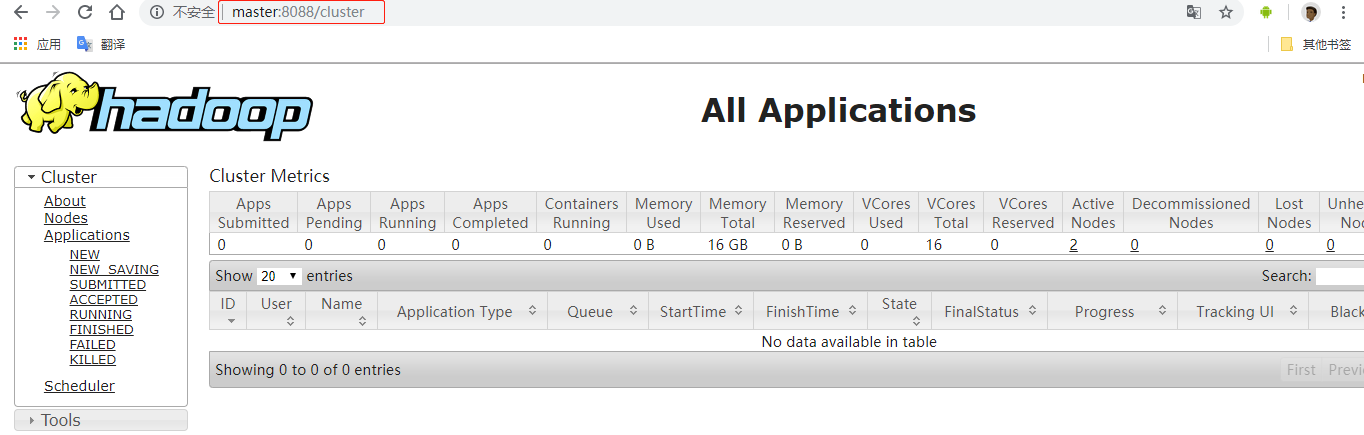1364x435 pixels.
Task: Sort table by FinishTime column
Action: click(810, 311)
